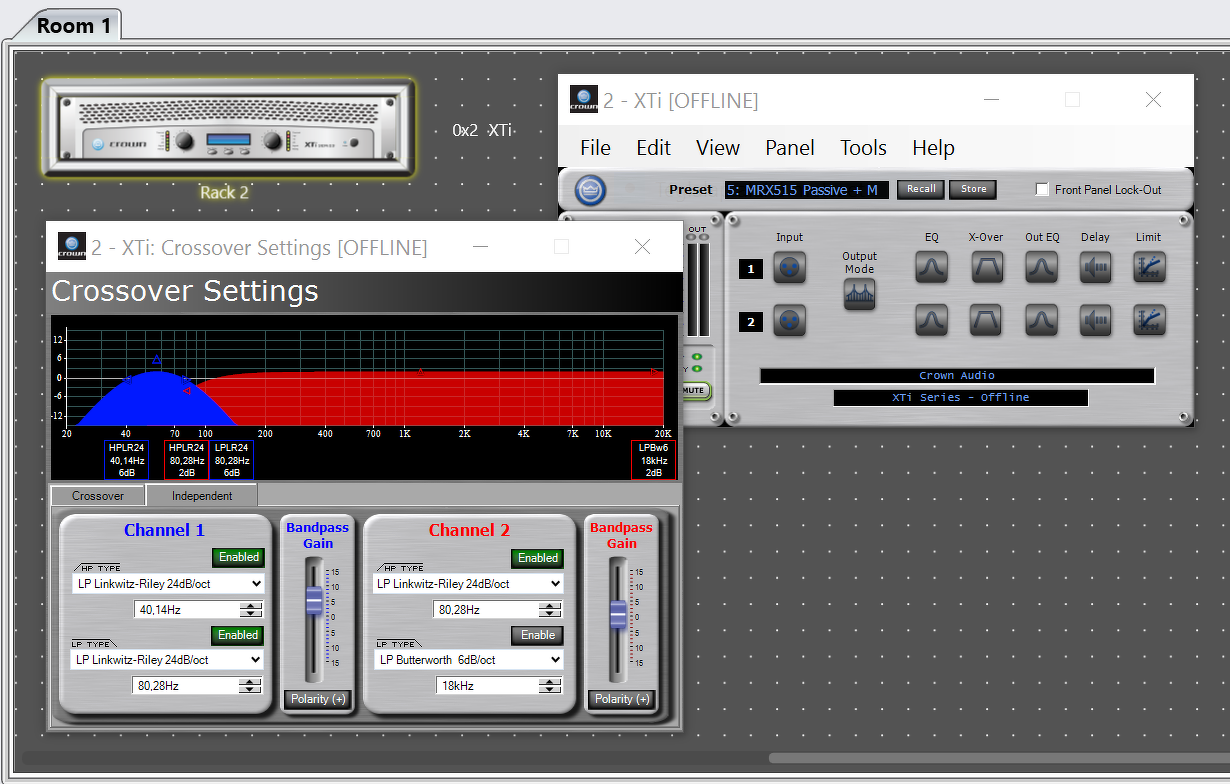Viewport: 1230px width, 784px height.
Task: Toggle Channel 1 high-pass Enabled button
Action: 237,557
